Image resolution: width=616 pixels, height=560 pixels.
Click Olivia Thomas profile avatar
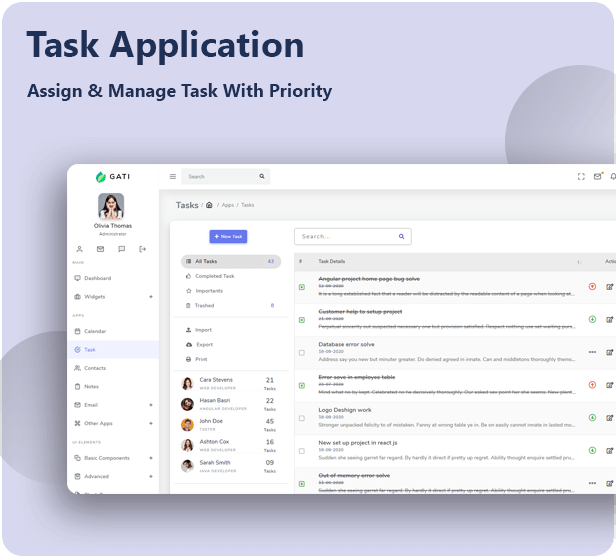[111, 206]
